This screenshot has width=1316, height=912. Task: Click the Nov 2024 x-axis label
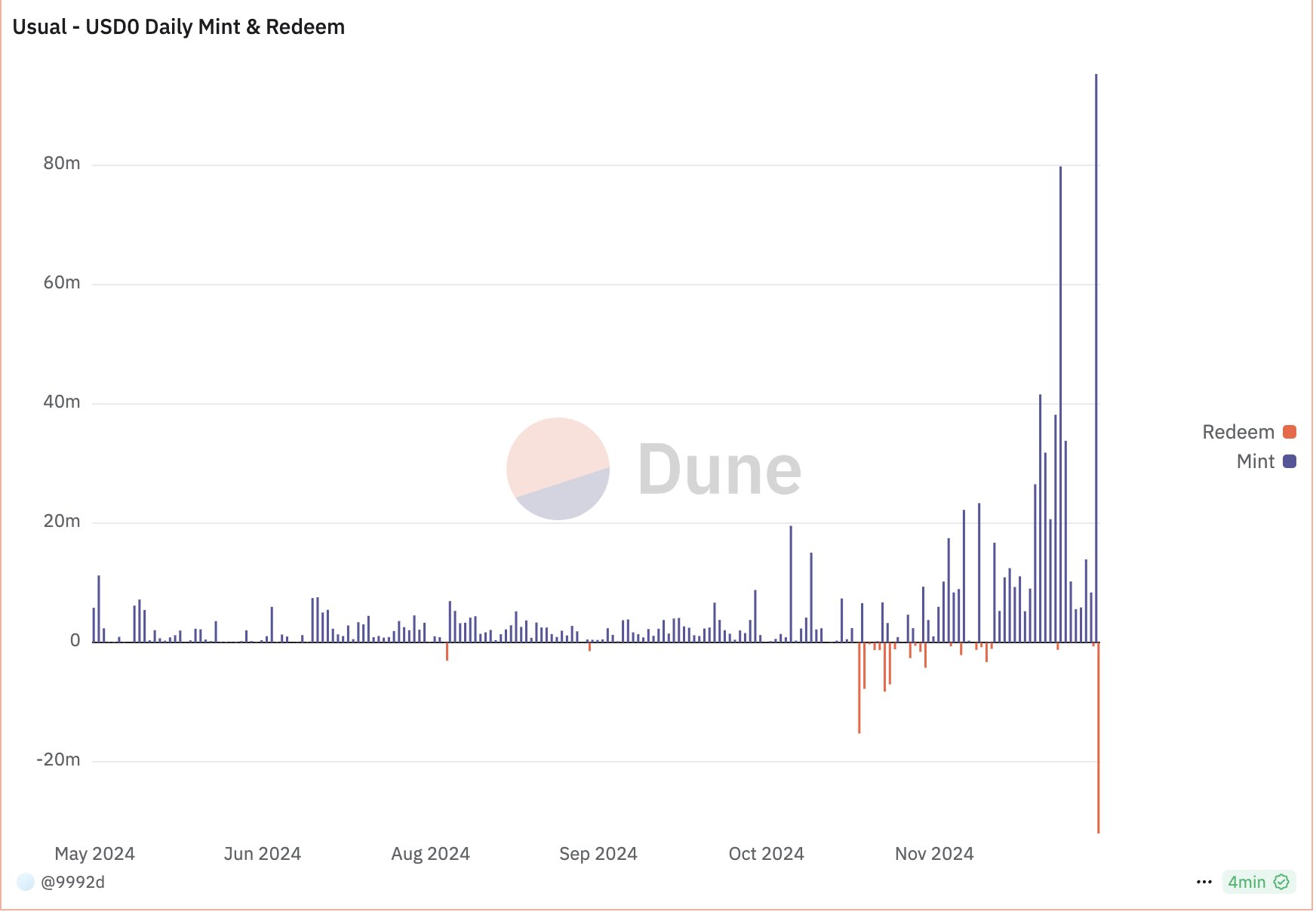(934, 854)
